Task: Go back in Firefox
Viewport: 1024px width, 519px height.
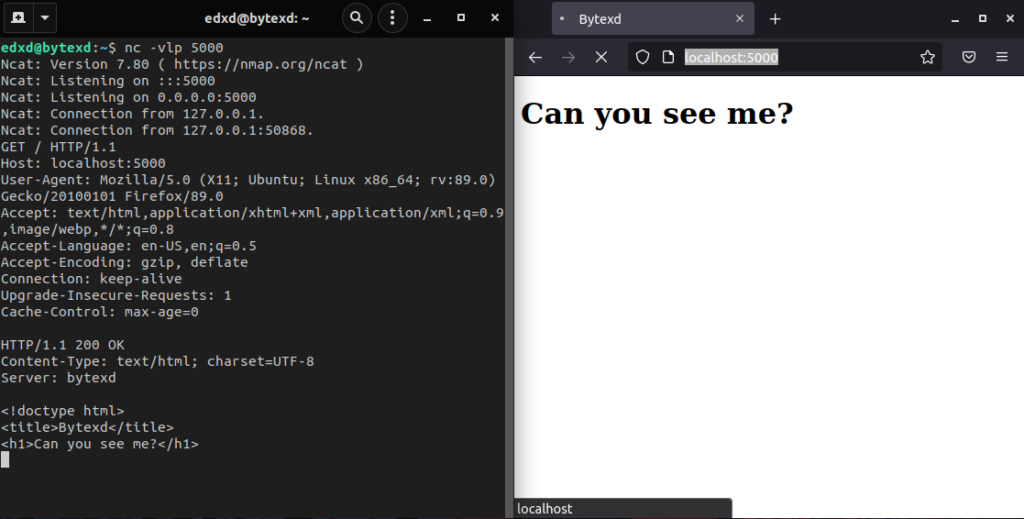Action: 536,57
